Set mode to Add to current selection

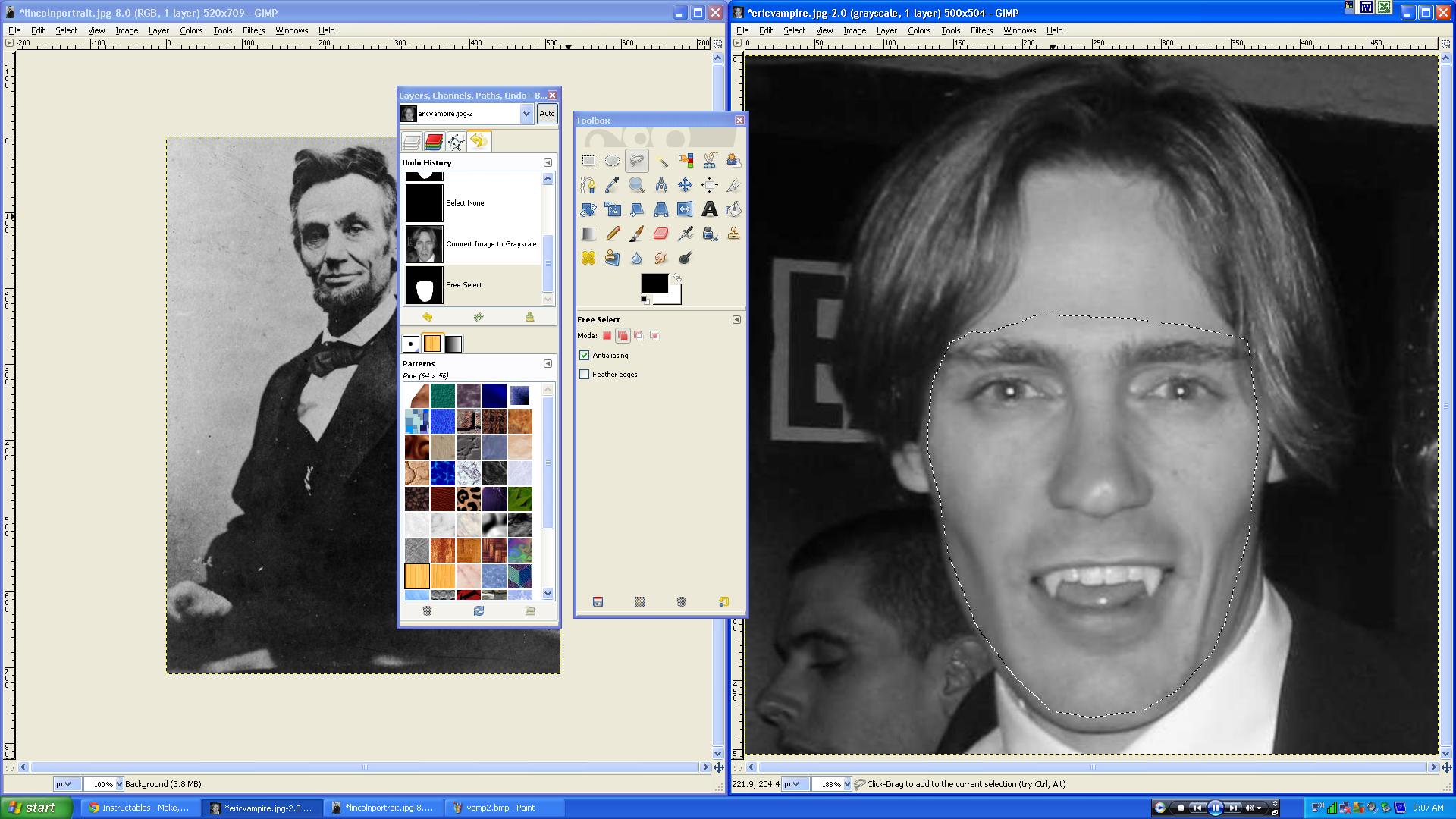[x=623, y=335]
